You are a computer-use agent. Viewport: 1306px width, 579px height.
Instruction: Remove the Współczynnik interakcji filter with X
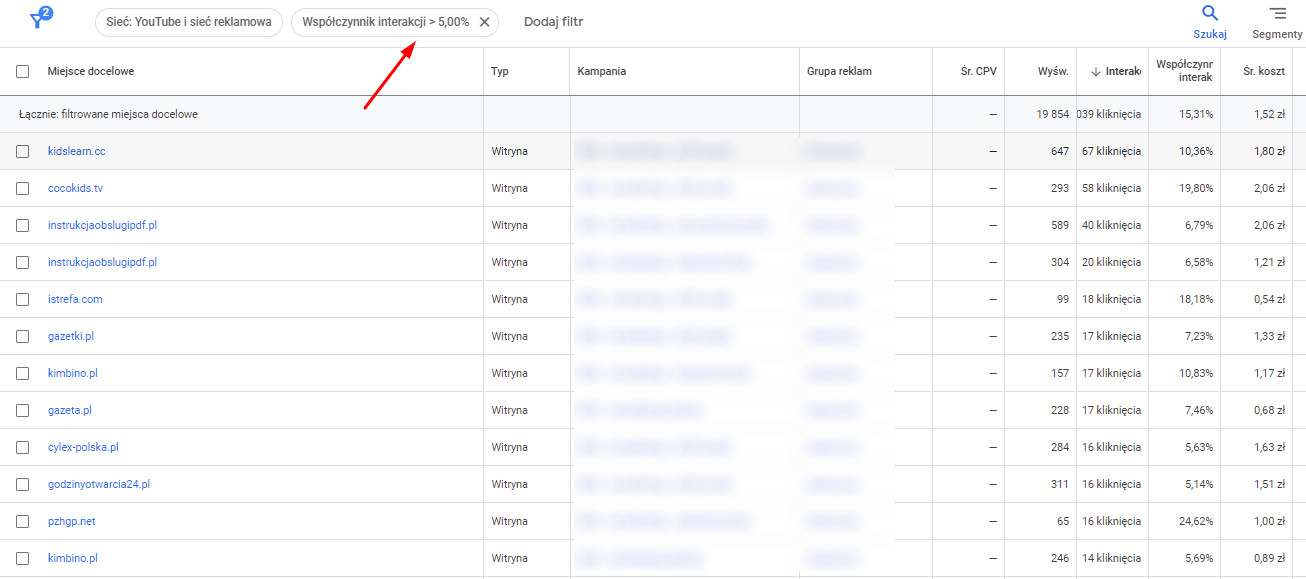(x=485, y=22)
